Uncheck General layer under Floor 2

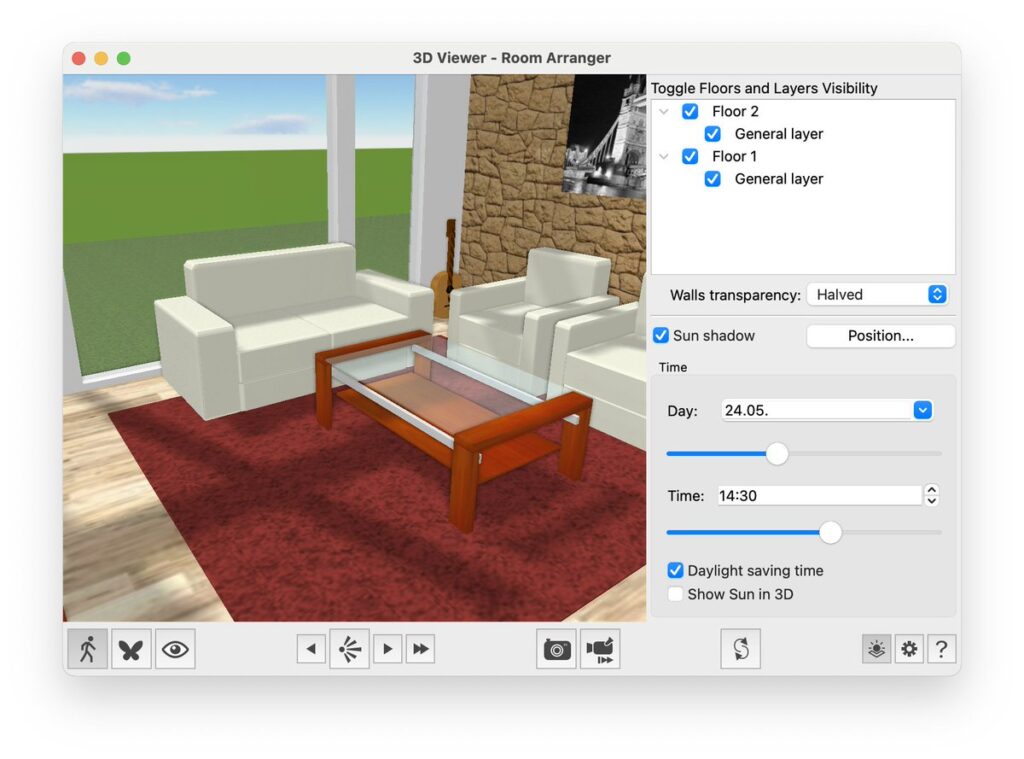coord(713,134)
